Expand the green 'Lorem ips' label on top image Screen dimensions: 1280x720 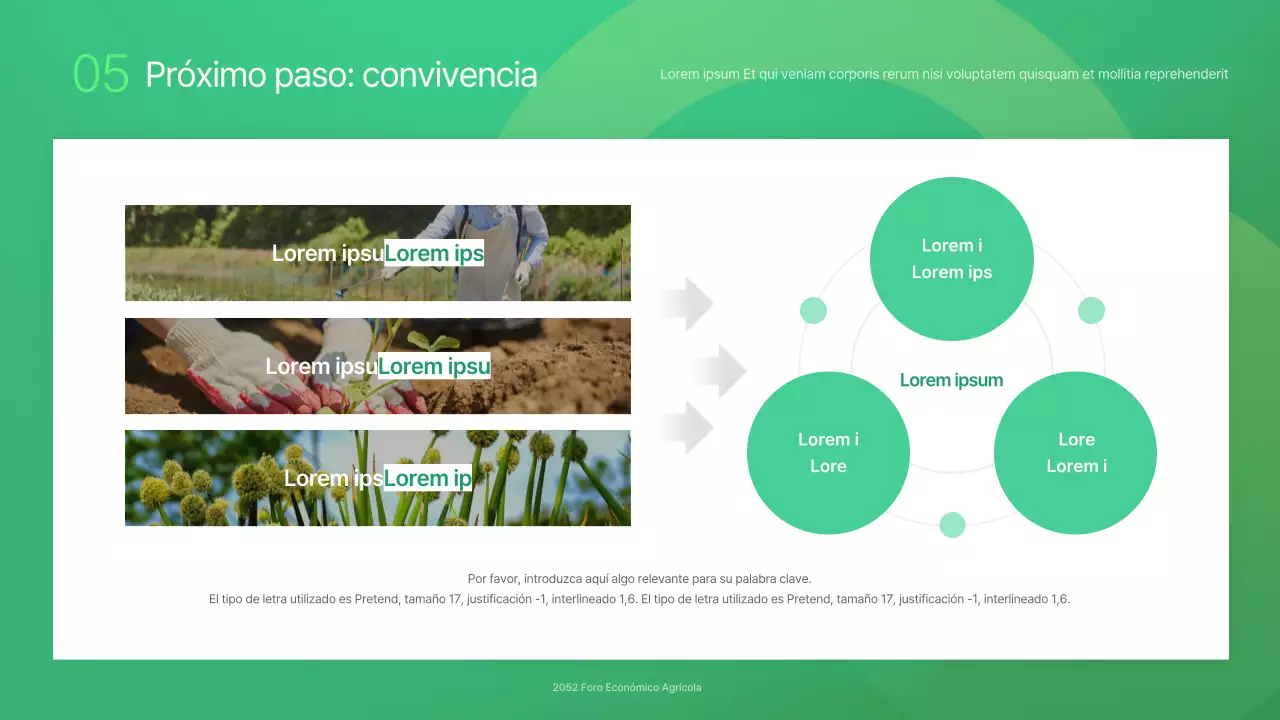click(x=434, y=253)
